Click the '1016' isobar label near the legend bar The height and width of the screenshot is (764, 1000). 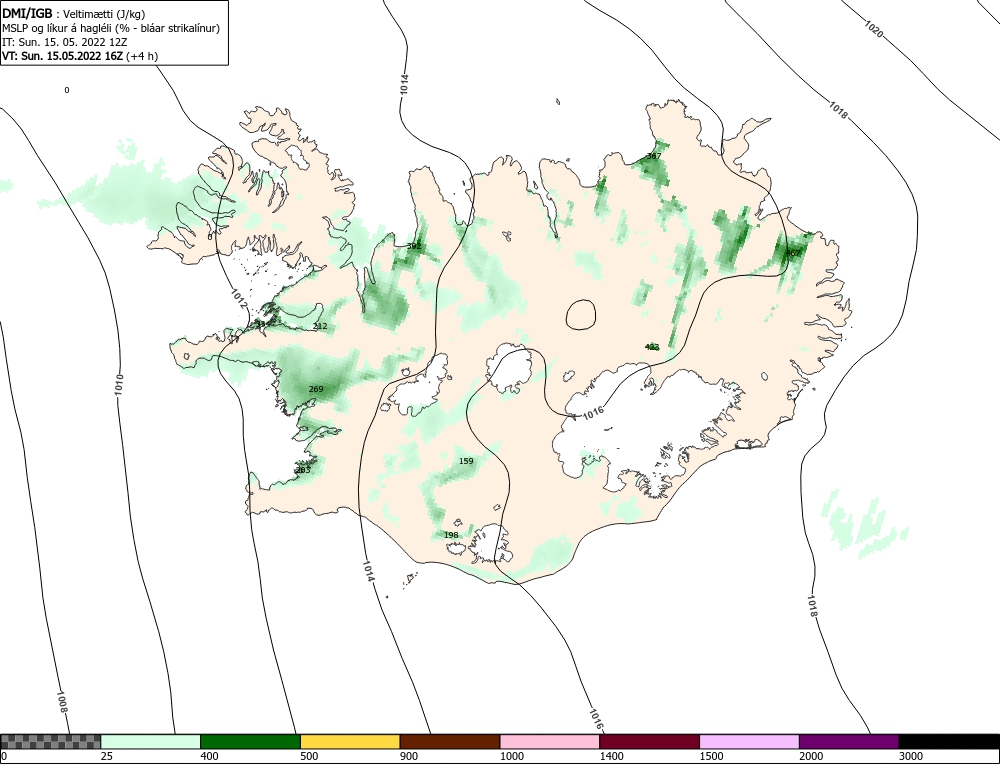[596, 719]
